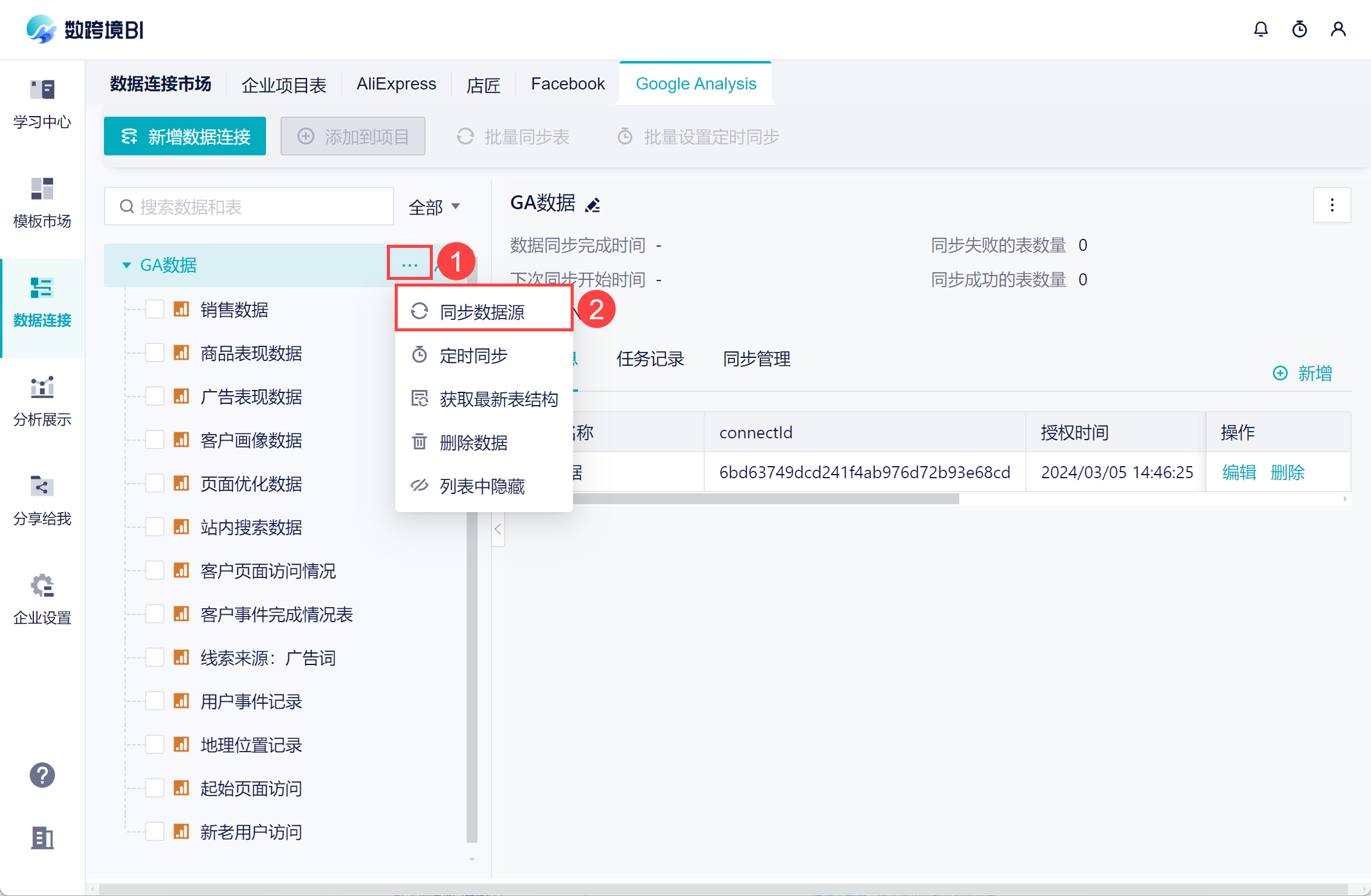This screenshot has width=1371, height=896.
Task: Select the 用户事件记录 checkbox
Action: 155,701
